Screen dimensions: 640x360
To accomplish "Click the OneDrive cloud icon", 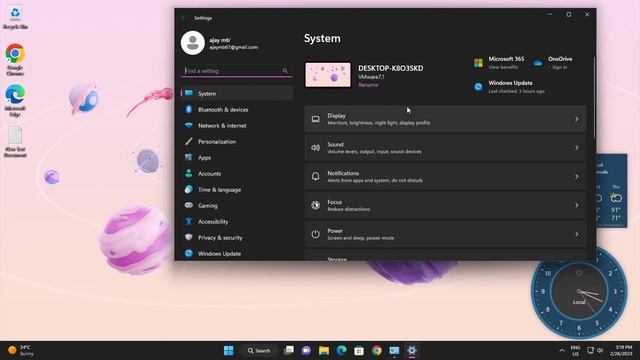I will click(x=538, y=63).
